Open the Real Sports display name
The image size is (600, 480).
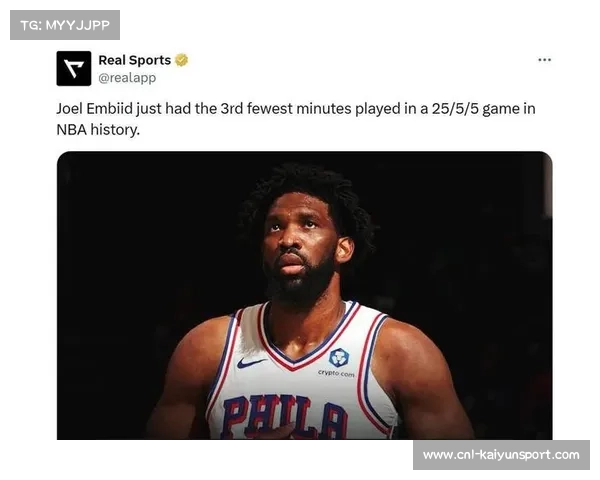[135, 60]
